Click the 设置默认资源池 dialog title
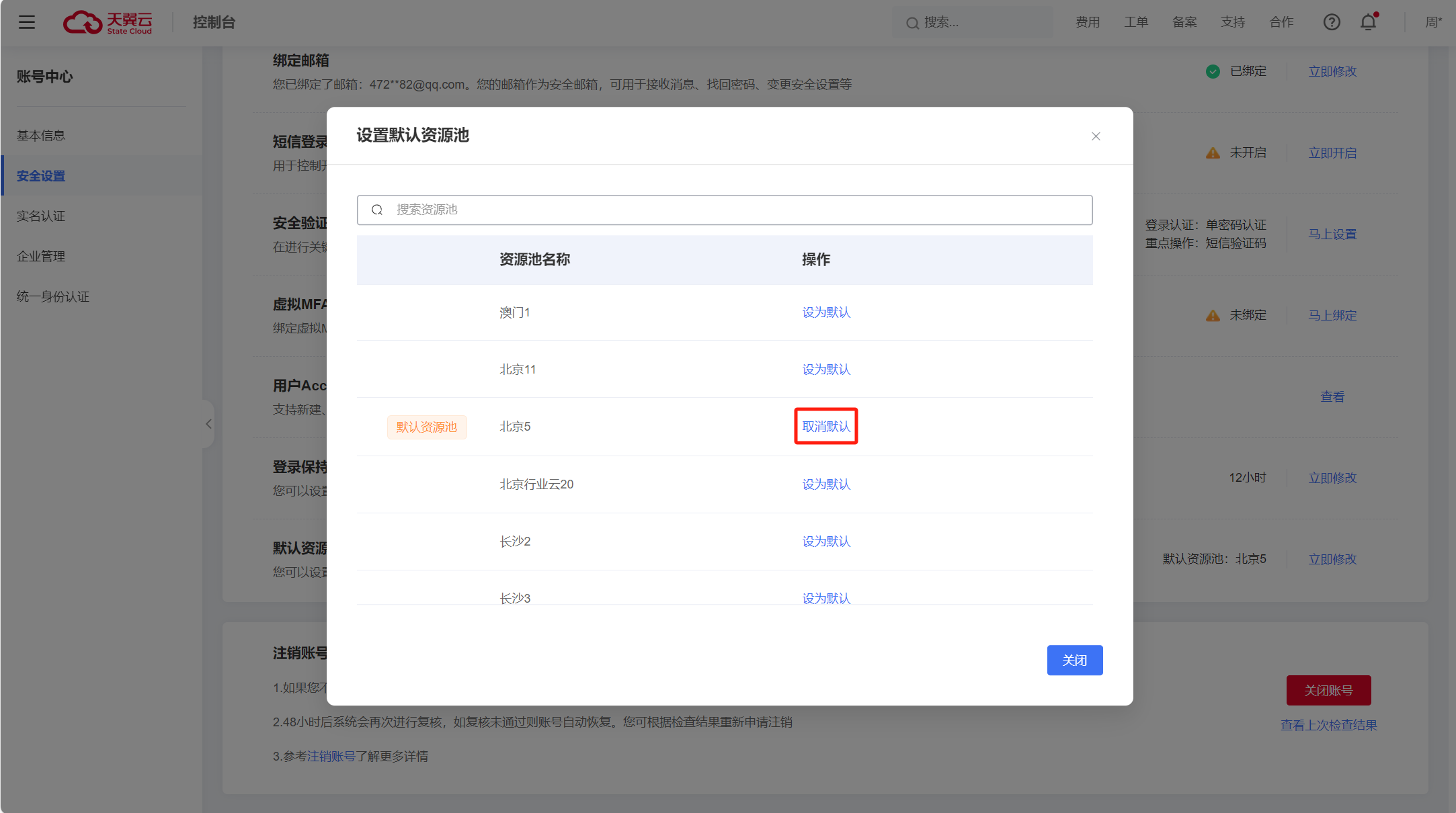The image size is (1456, 813). click(x=413, y=136)
